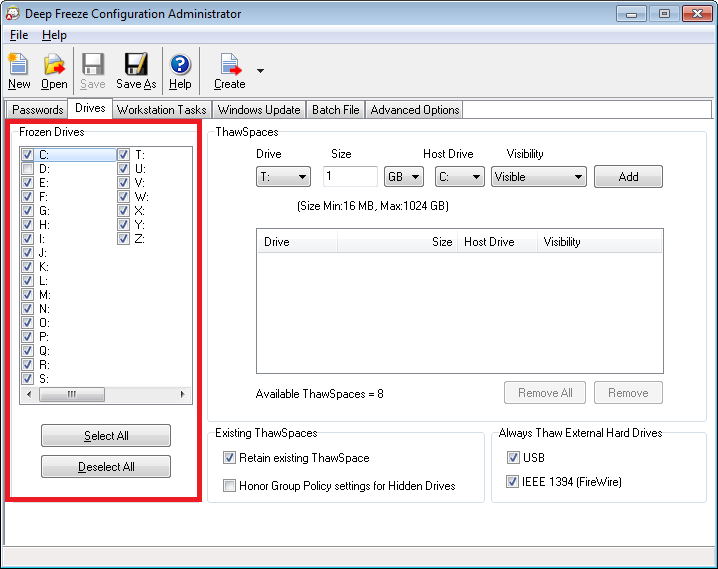Click the Save As floppy disk icon
The height and width of the screenshot is (569, 718).
135,67
